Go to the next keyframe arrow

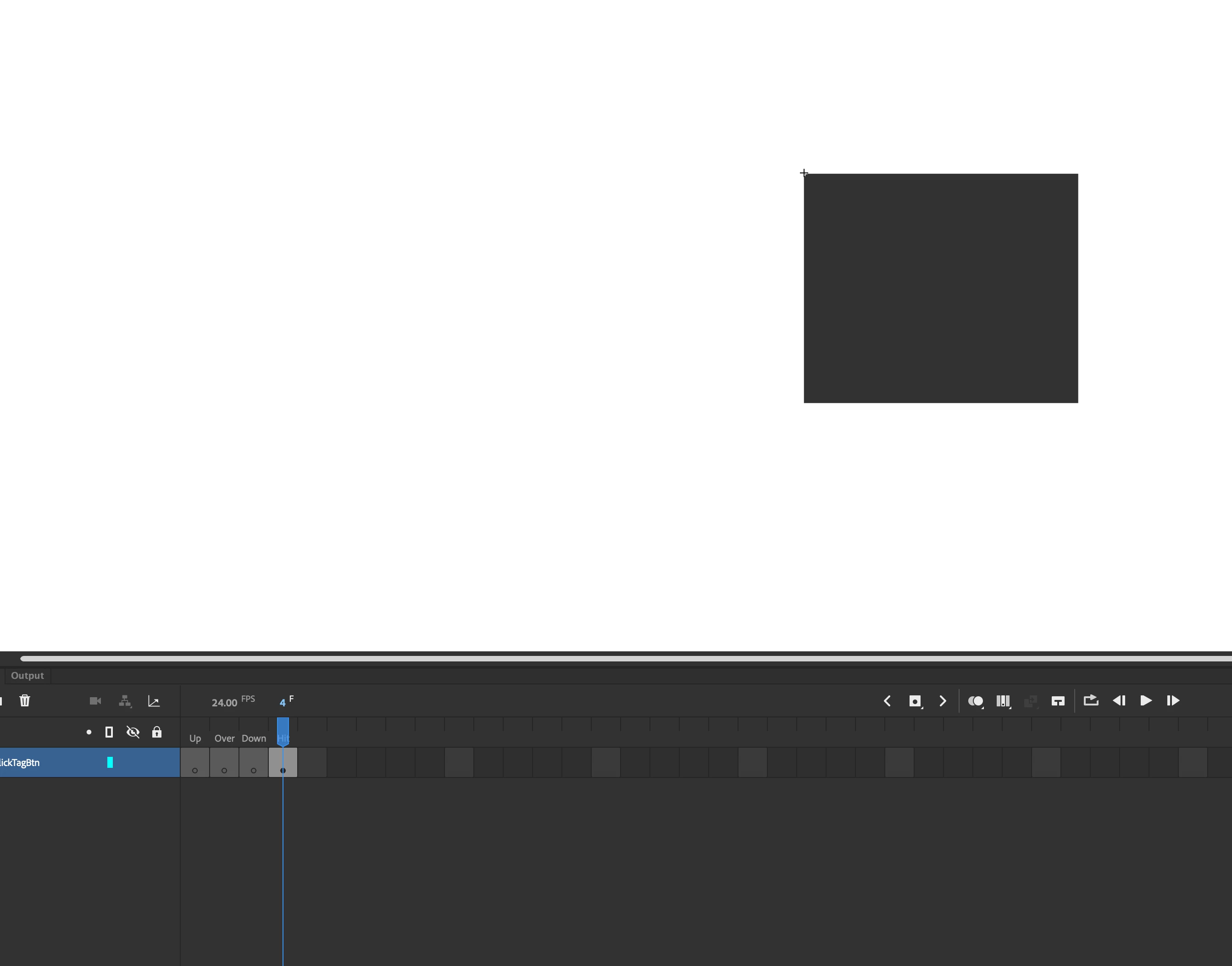click(943, 701)
